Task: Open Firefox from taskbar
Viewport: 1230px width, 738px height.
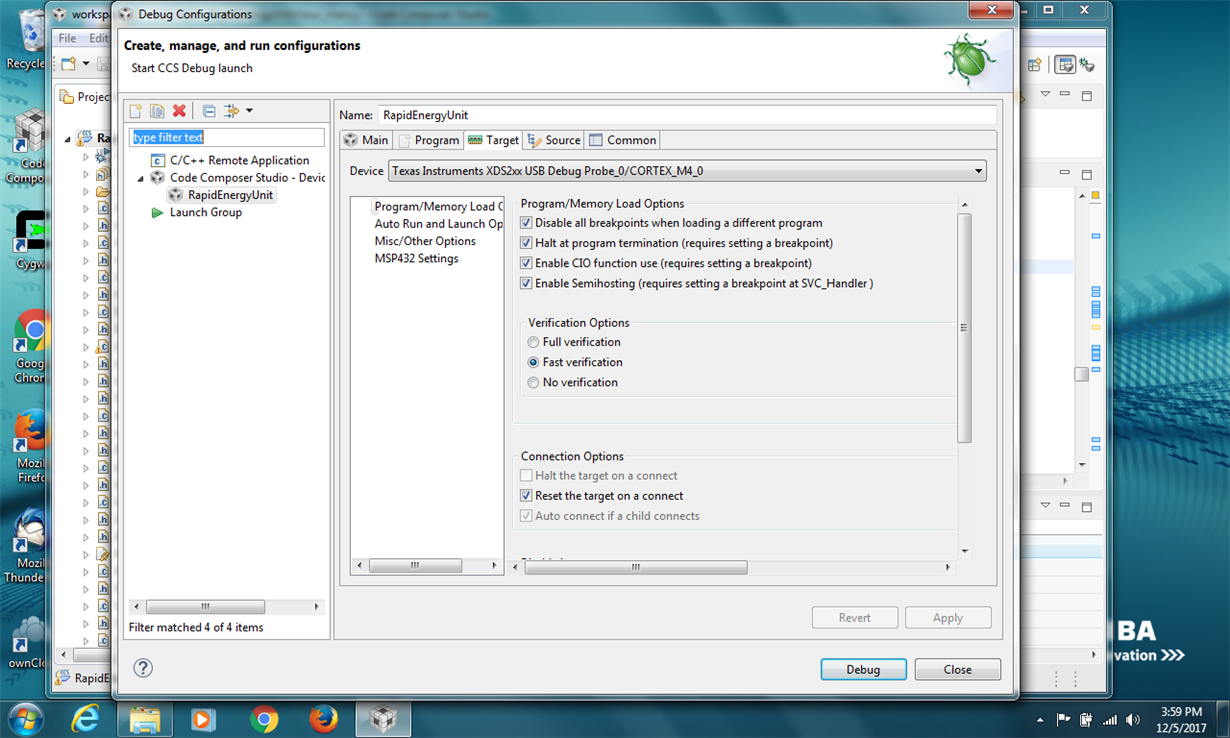Action: (323, 719)
